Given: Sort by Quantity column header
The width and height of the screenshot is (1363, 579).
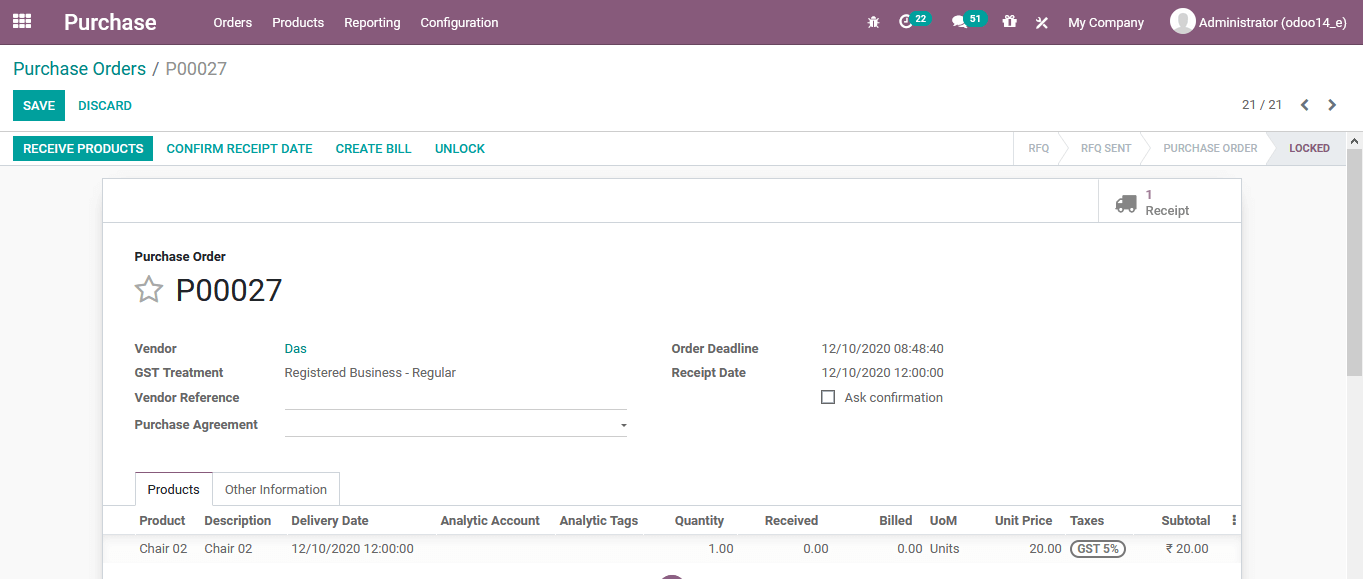Looking at the screenshot, I should (699, 521).
